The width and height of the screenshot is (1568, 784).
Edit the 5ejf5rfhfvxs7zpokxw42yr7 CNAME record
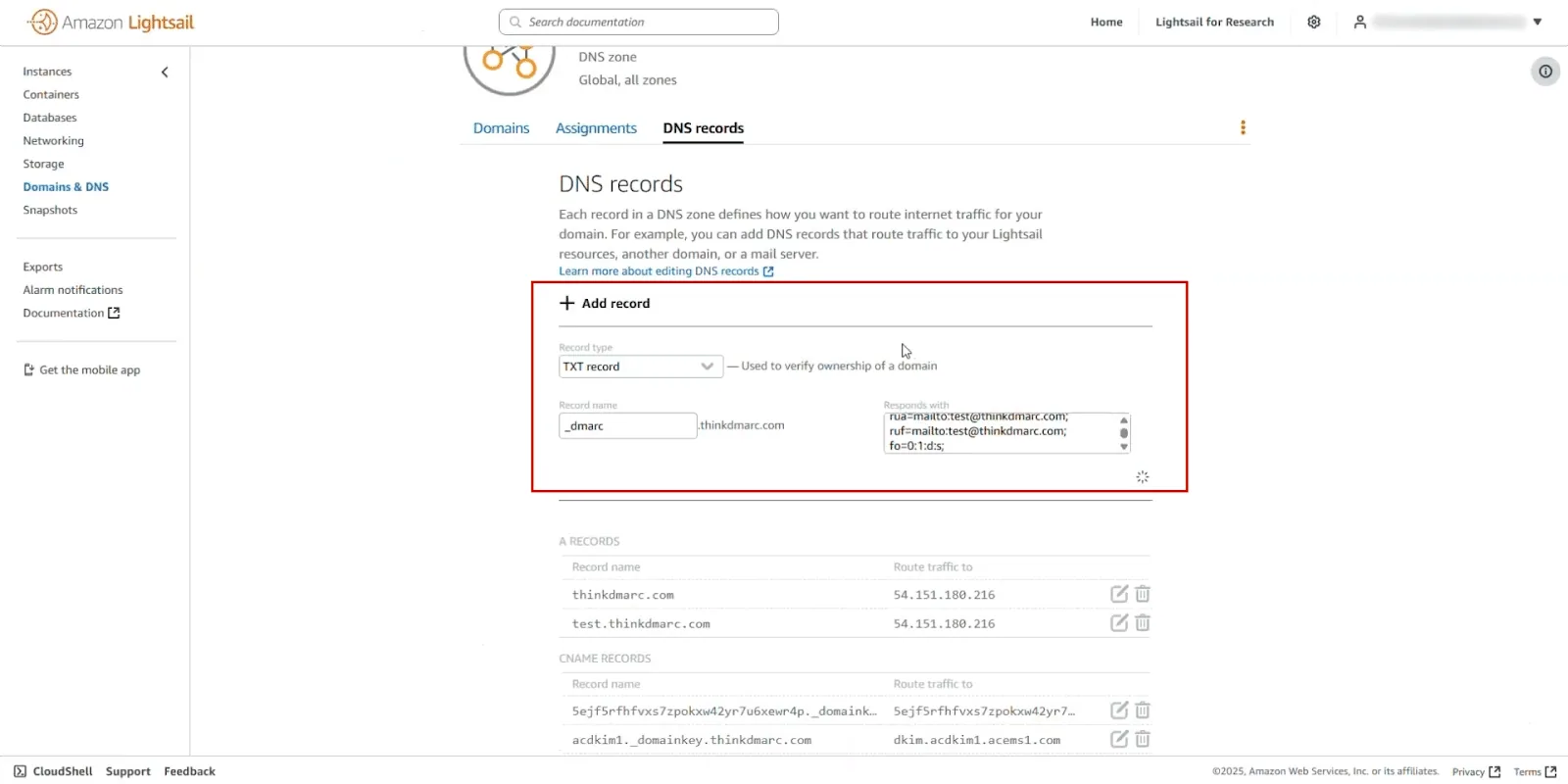pyautogui.click(x=1119, y=710)
